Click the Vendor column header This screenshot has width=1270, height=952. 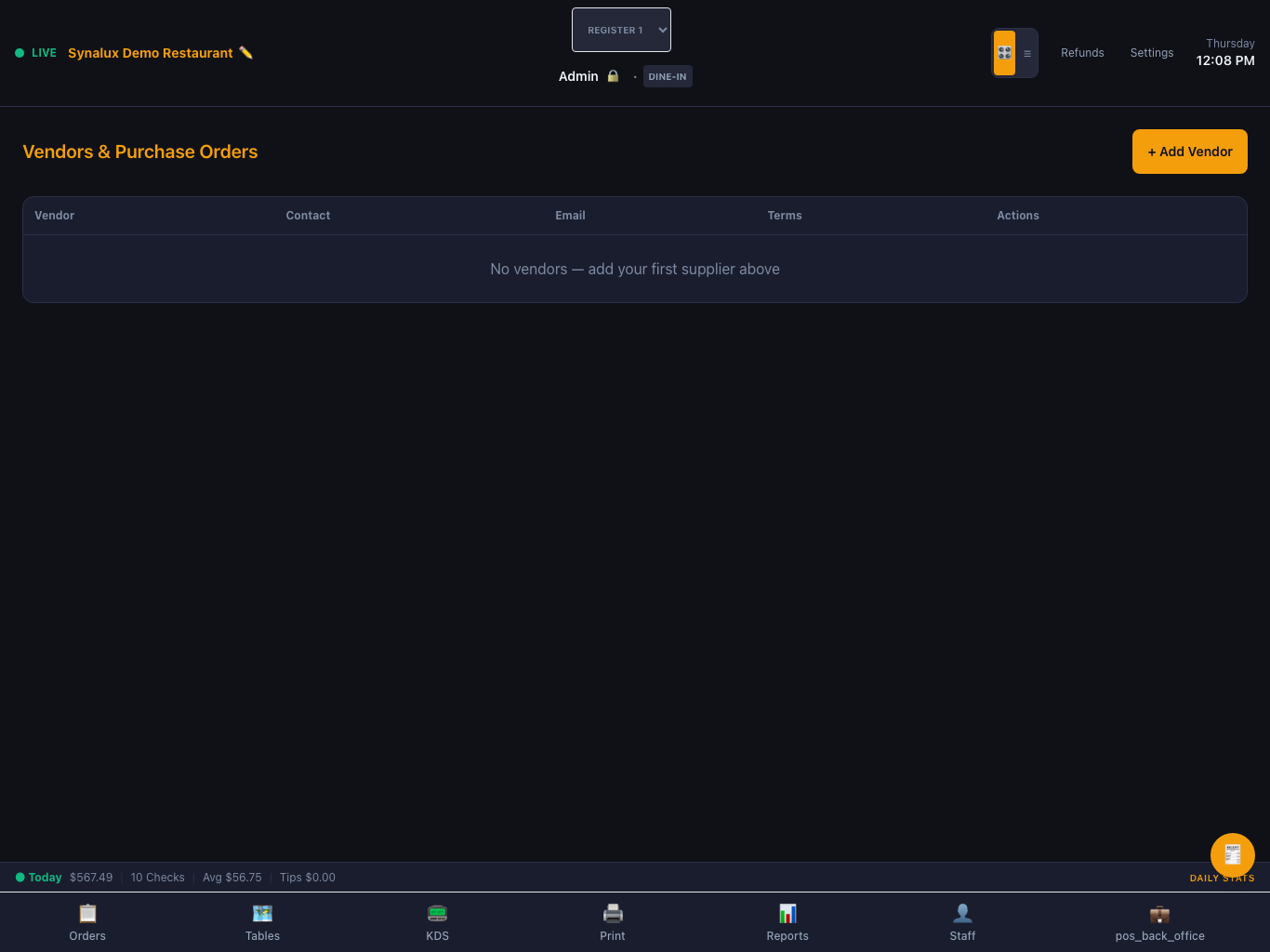55,215
